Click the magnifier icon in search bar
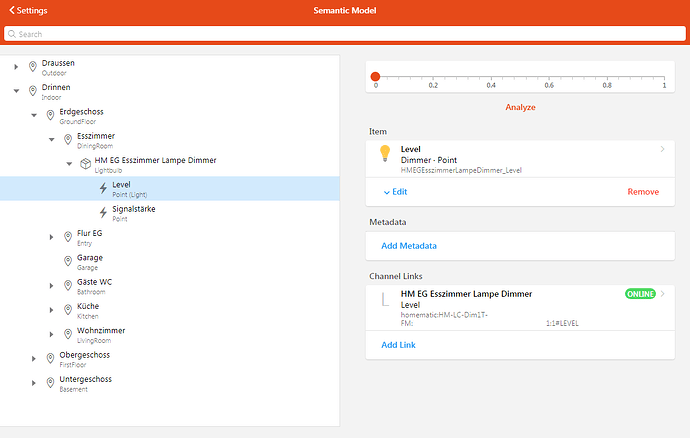This screenshot has height=438, width=690. pyautogui.click(x=11, y=34)
